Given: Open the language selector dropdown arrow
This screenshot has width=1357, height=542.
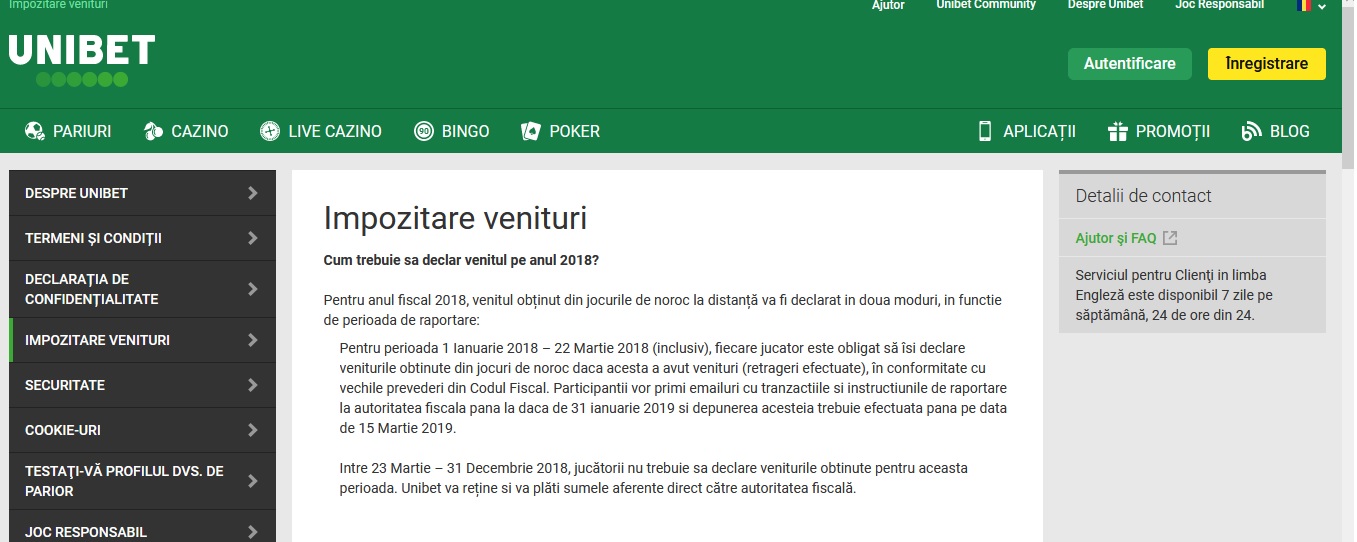Looking at the screenshot, I should [1322, 6].
